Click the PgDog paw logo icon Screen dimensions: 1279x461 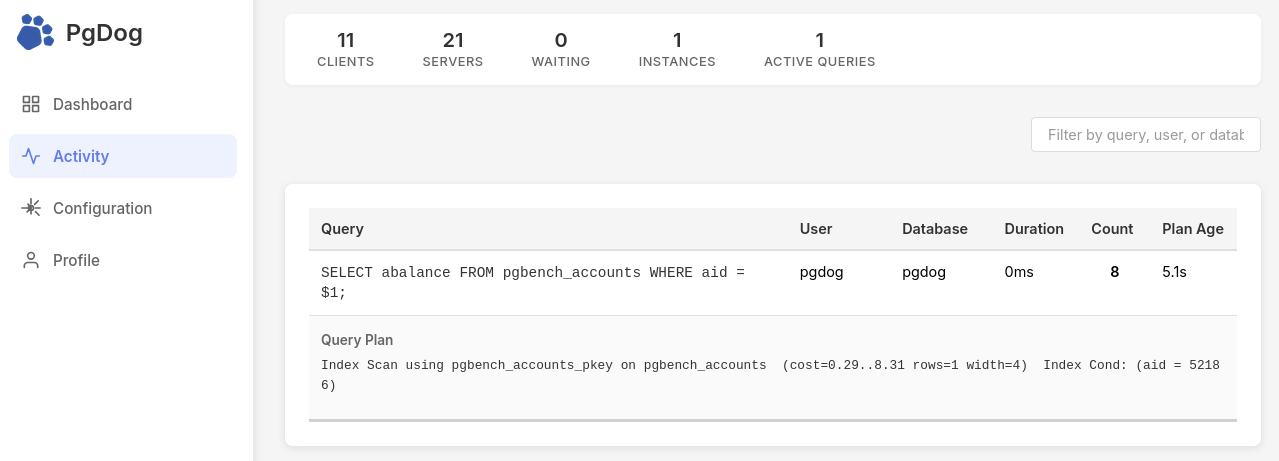(35, 33)
